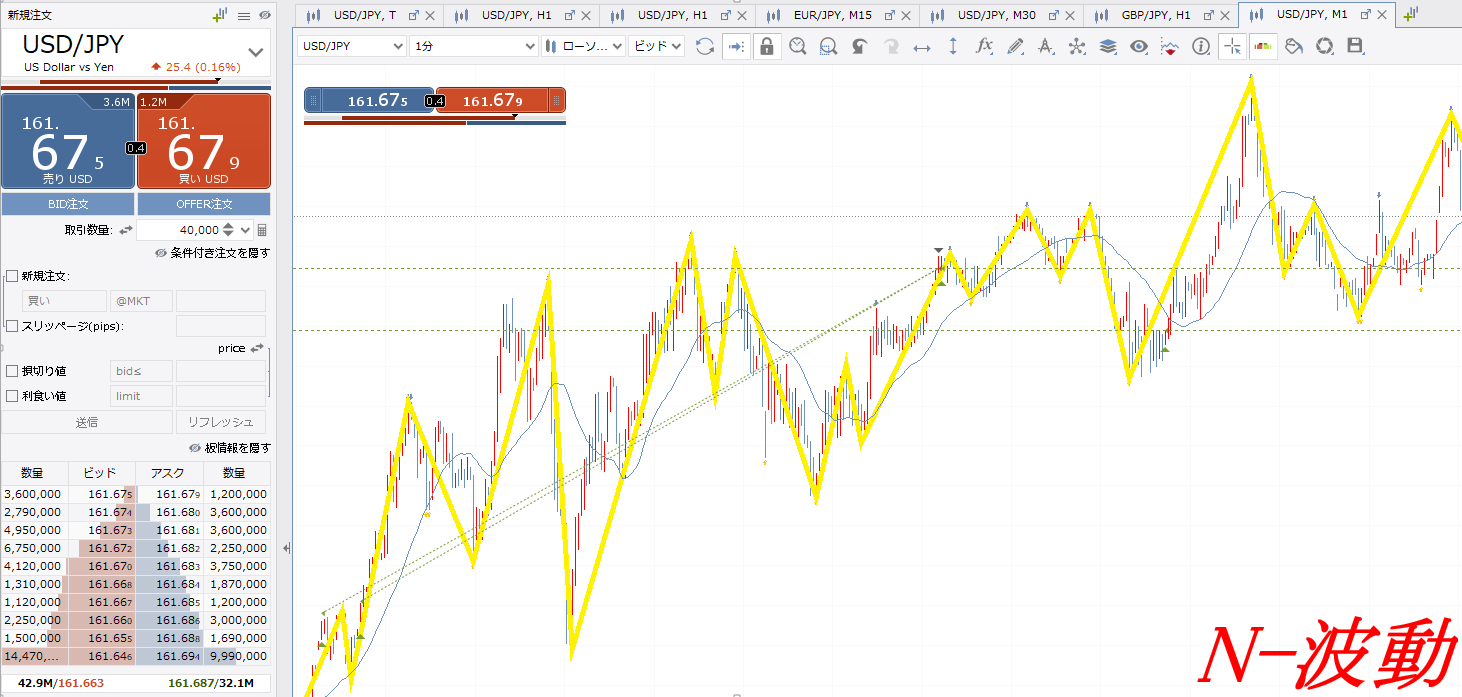
Task: Select the text annotation A tool
Action: click(x=1046, y=47)
